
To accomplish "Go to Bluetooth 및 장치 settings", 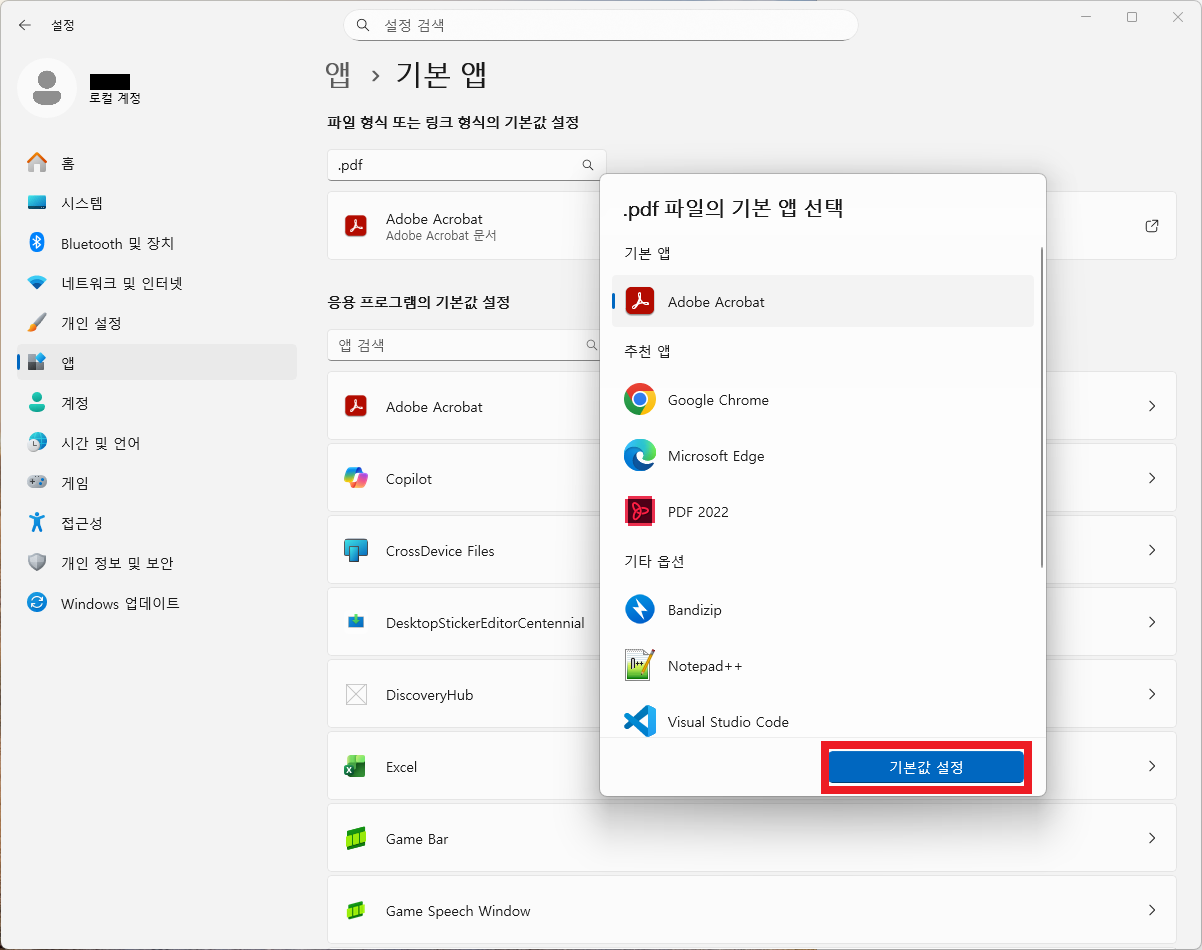I will tap(157, 243).
